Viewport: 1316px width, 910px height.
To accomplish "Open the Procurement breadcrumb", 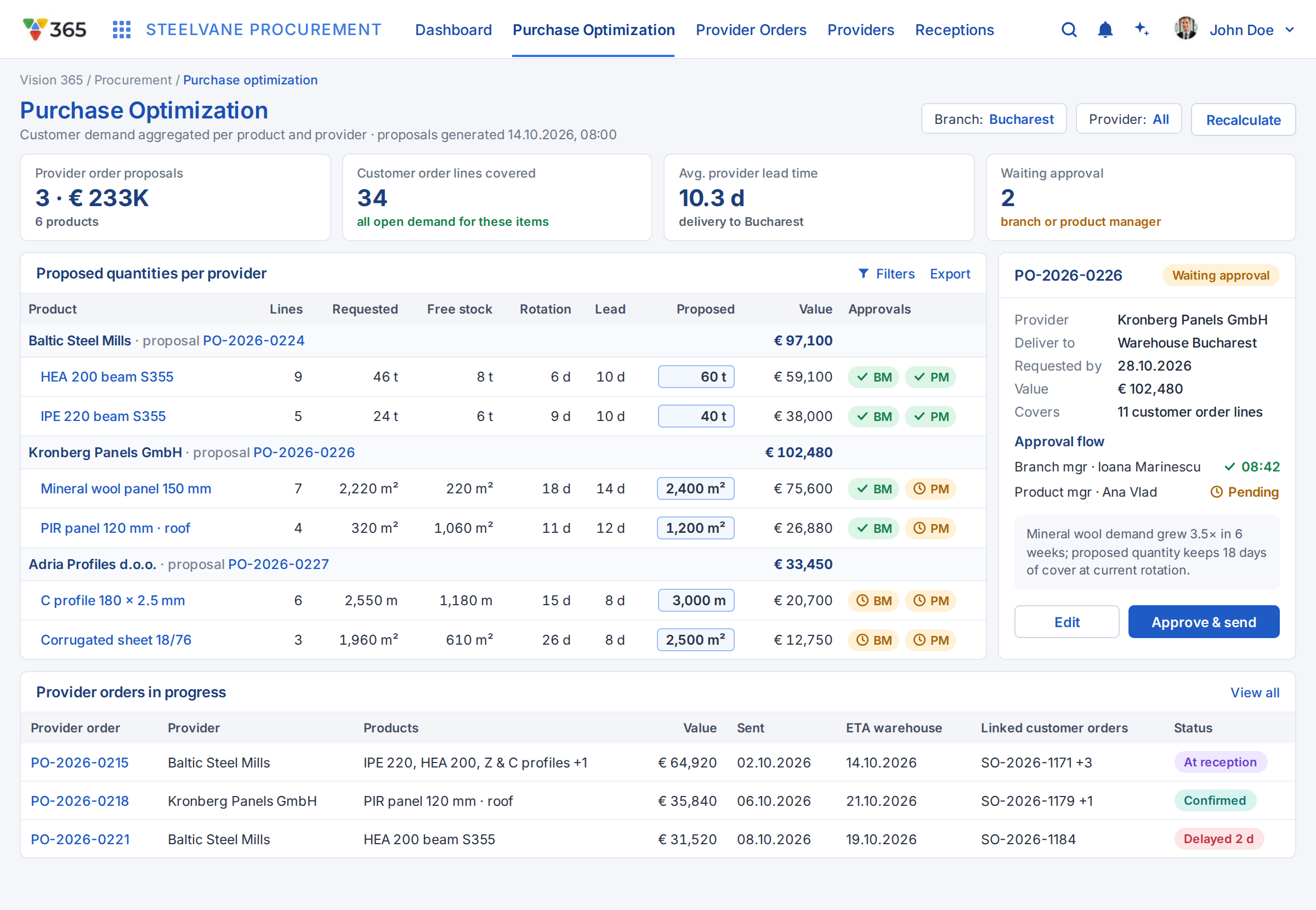I will (x=133, y=80).
